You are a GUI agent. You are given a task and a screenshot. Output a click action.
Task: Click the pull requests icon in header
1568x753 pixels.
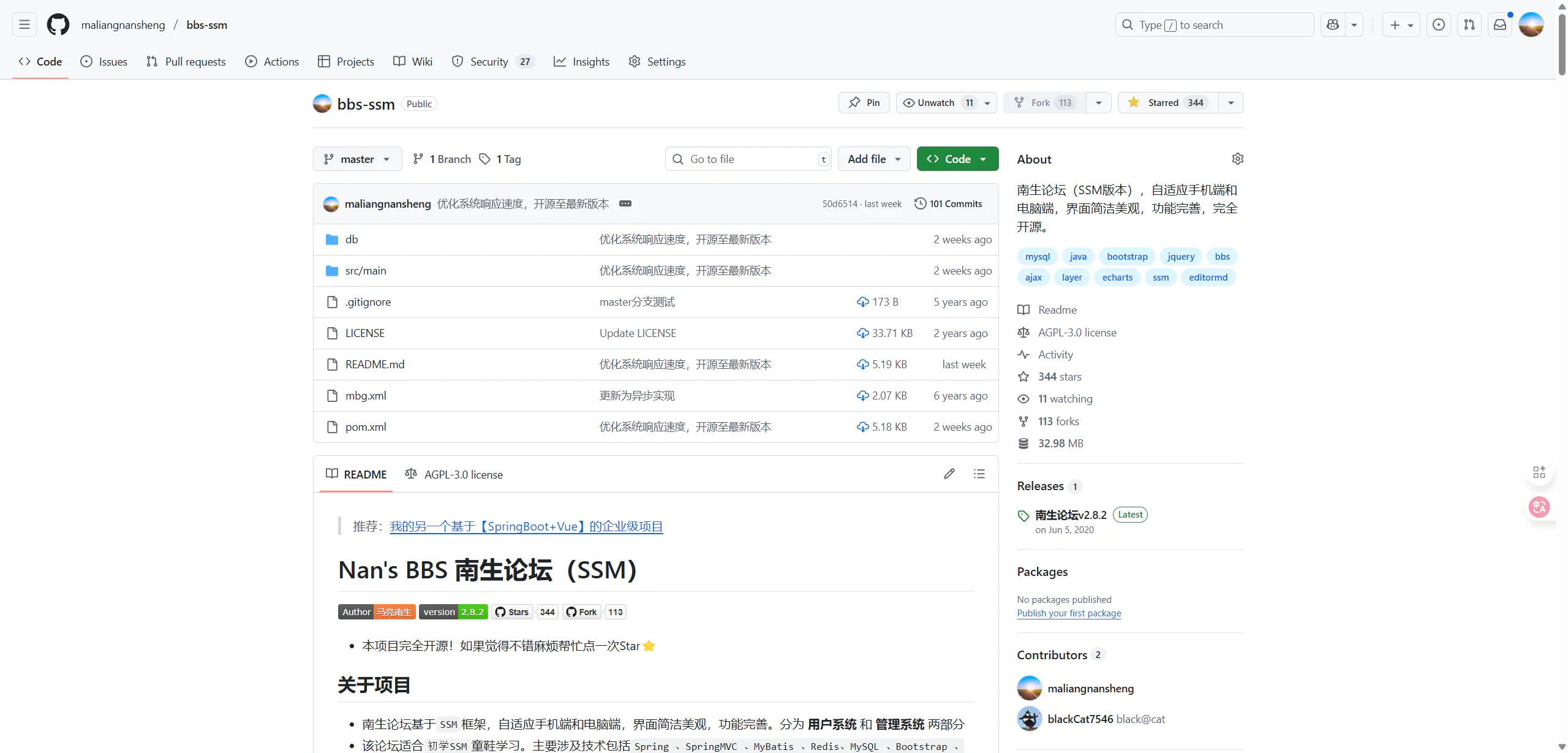(x=1469, y=25)
